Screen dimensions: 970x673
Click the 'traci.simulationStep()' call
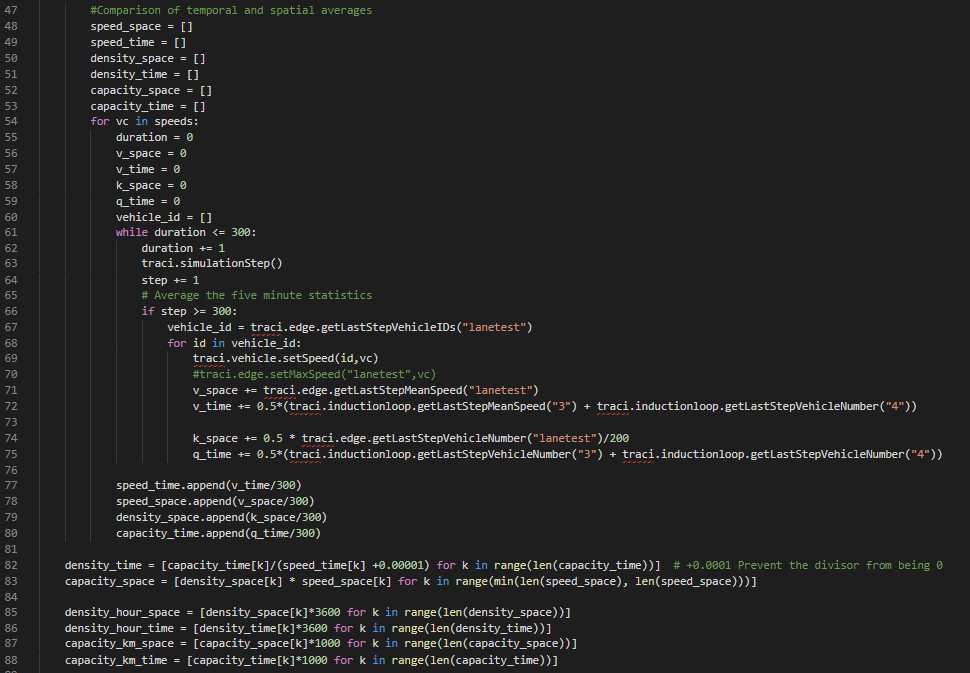[x=212, y=264]
